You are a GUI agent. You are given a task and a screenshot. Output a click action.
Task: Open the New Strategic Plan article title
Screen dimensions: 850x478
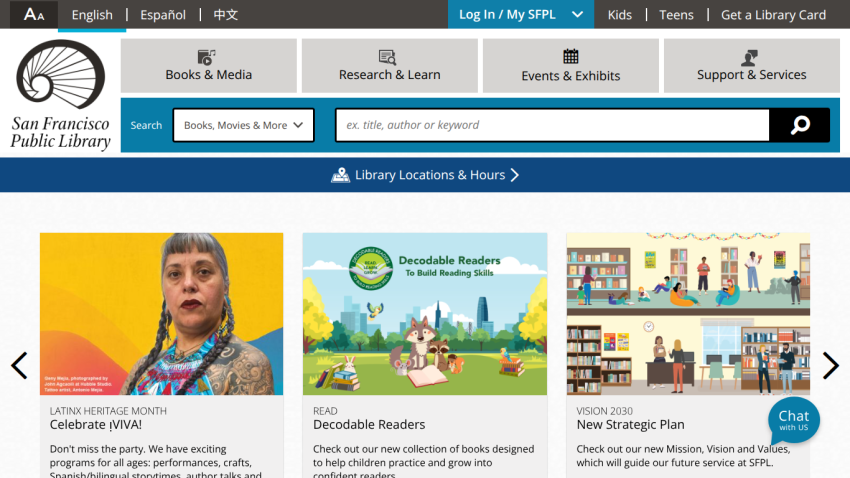coord(630,425)
